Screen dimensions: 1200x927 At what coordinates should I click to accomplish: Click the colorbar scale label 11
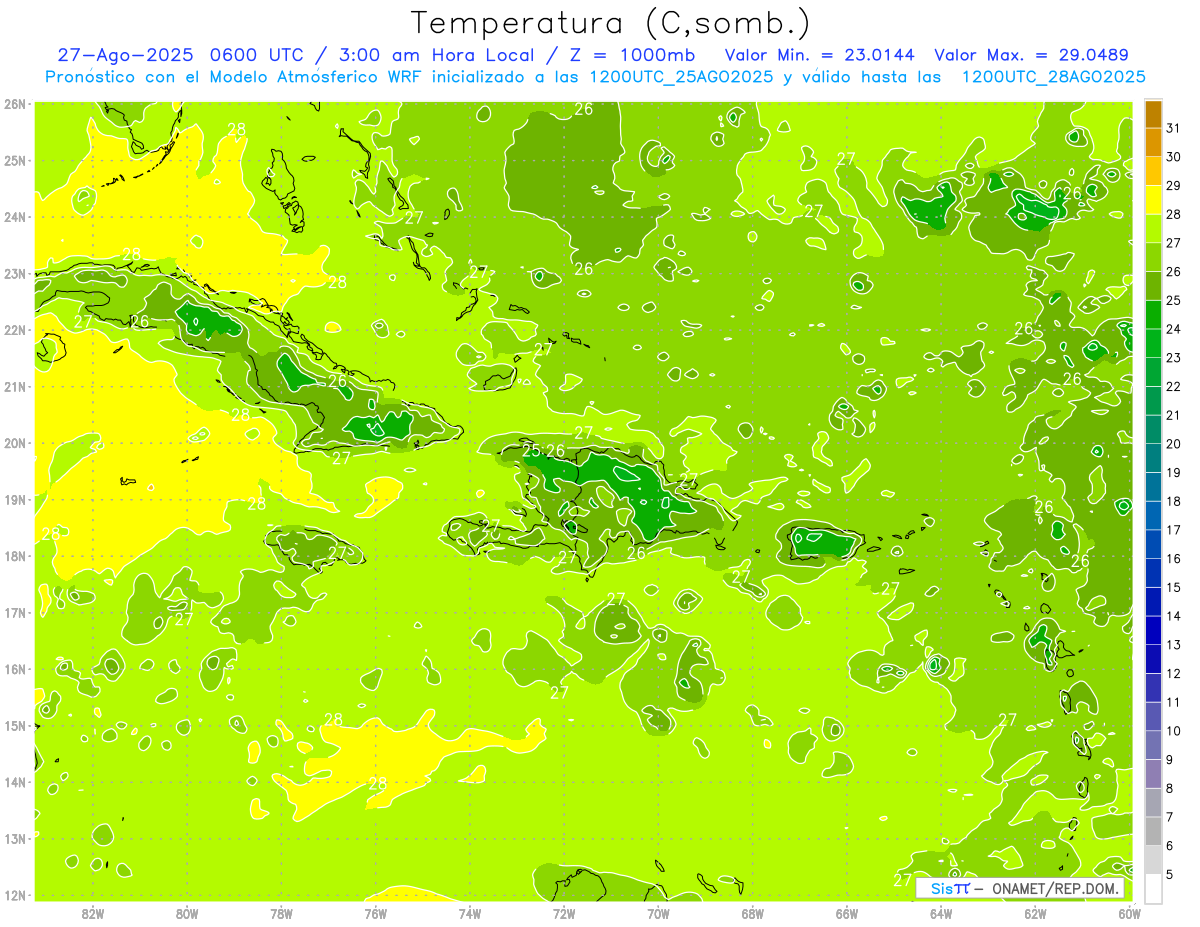click(x=1174, y=702)
